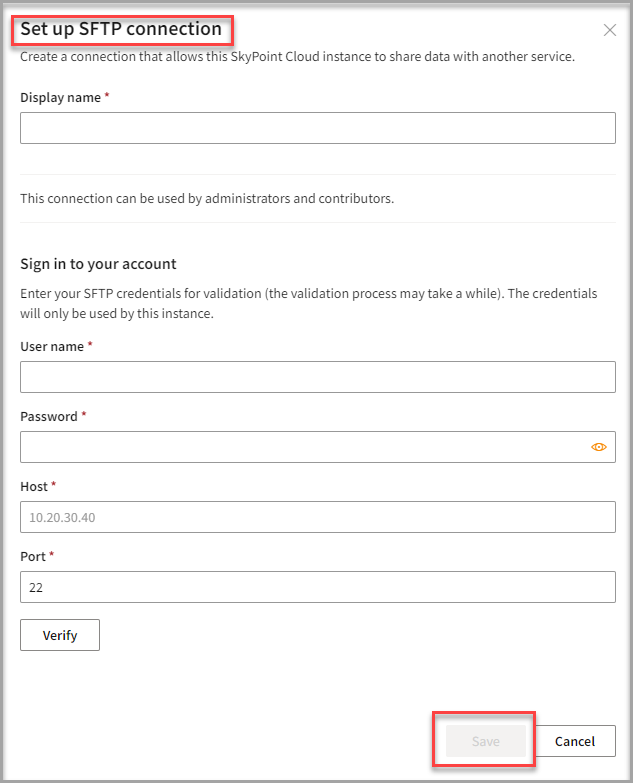Screen dimensions: 633x783
Task: Click the 'Host' field label
Action: point(34,486)
